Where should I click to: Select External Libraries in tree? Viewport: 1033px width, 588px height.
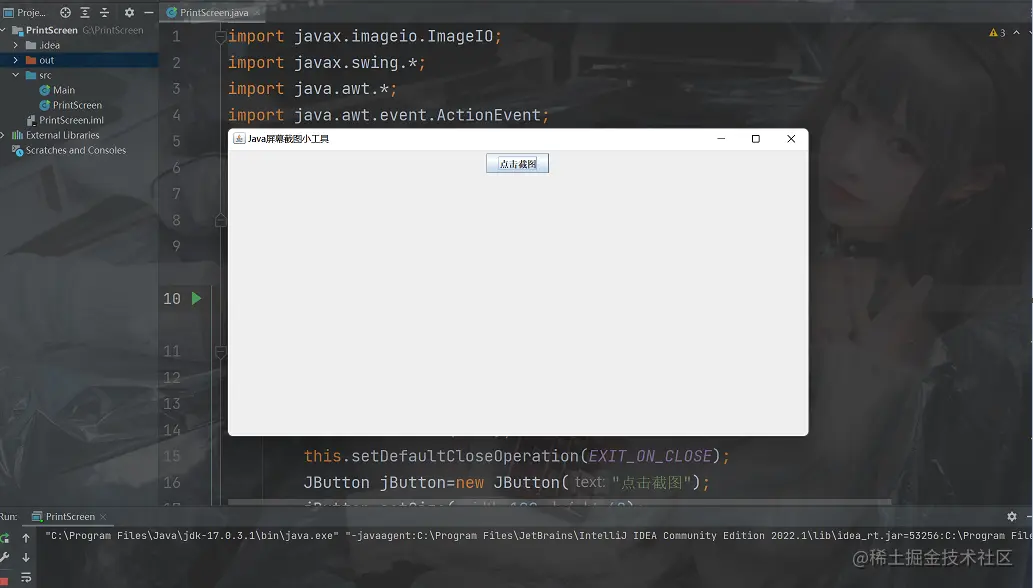[56, 135]
